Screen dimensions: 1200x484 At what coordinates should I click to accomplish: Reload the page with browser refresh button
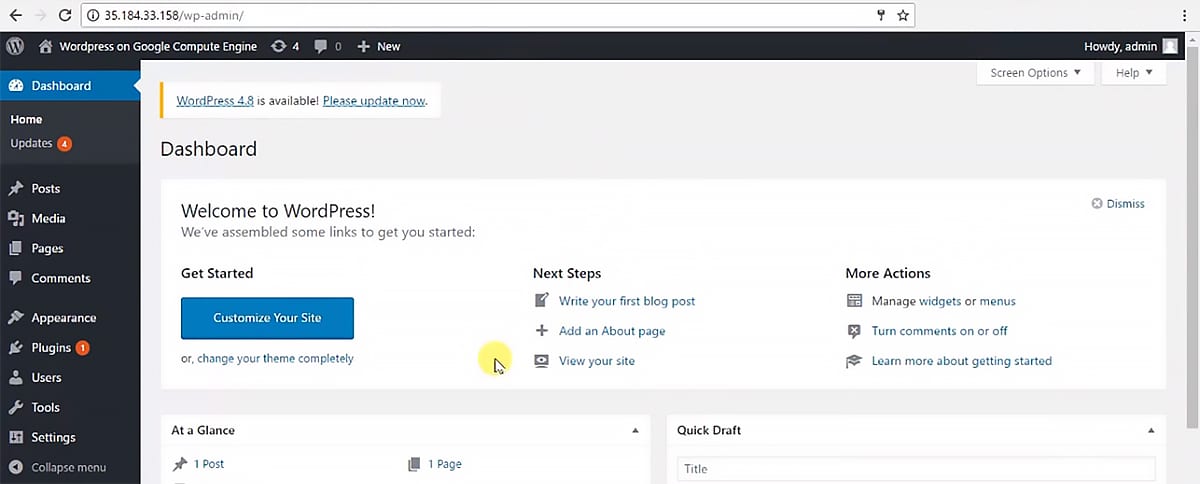coord(65,15)
